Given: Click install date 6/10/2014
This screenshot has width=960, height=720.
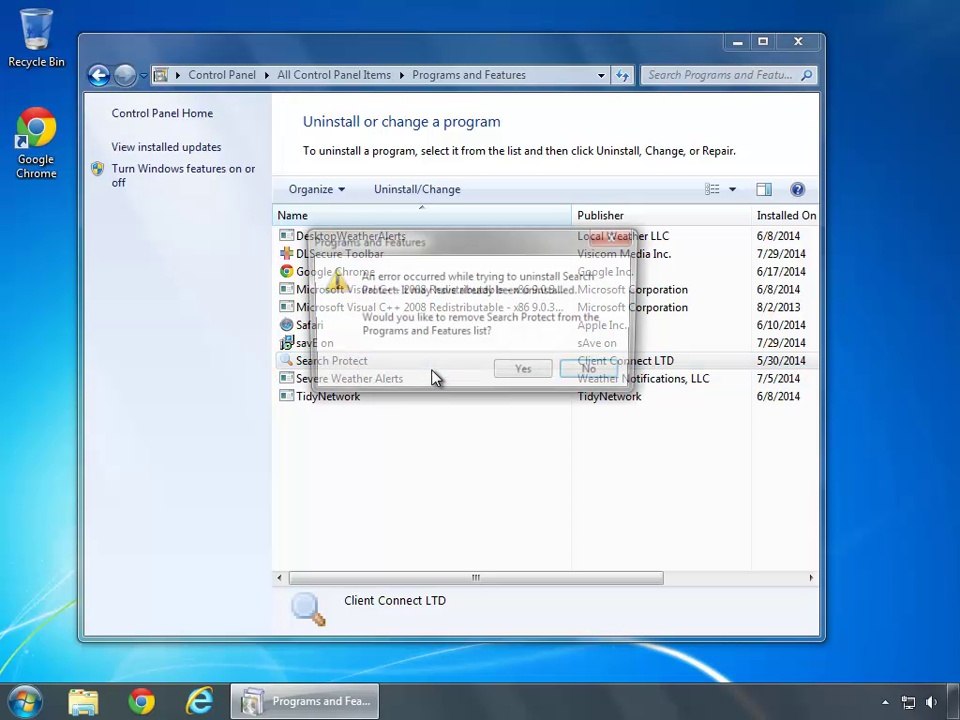Looking at the screenshot, I should coord(781,324).
